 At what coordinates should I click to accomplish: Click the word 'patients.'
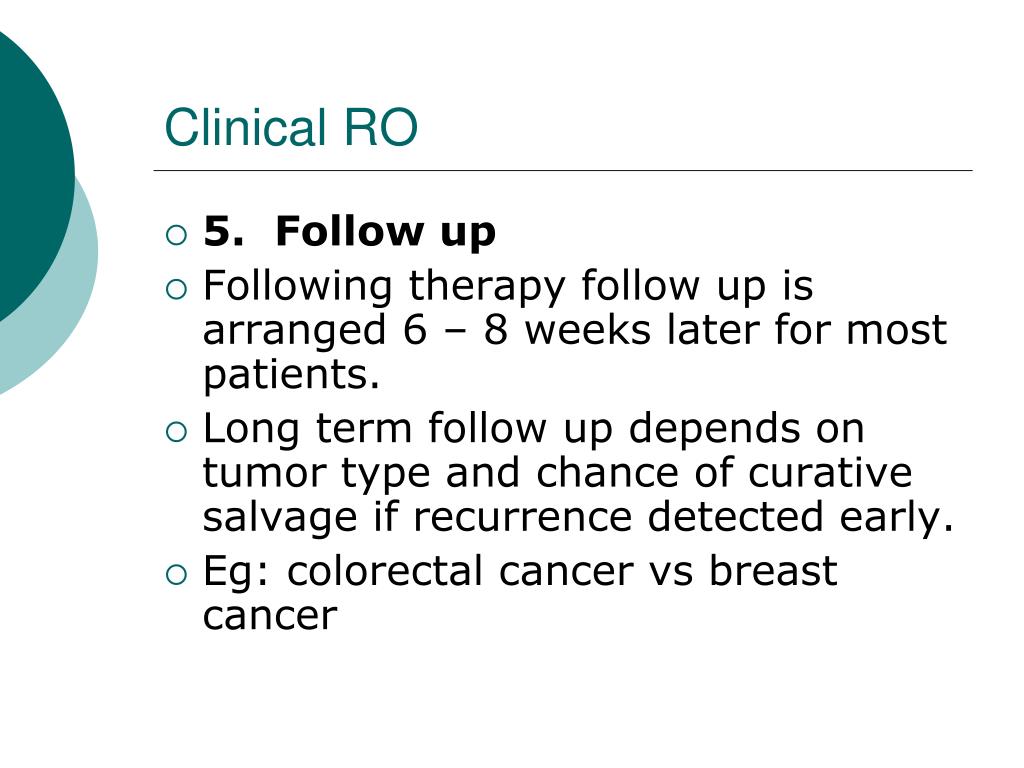click(291, 375)
